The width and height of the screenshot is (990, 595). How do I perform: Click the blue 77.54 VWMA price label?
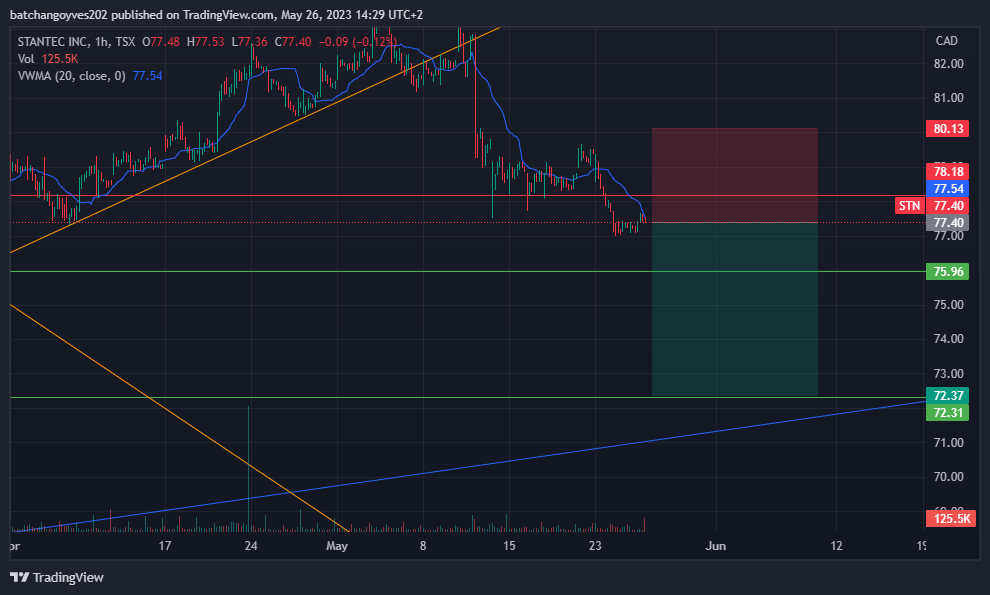(x=947, y=189)
